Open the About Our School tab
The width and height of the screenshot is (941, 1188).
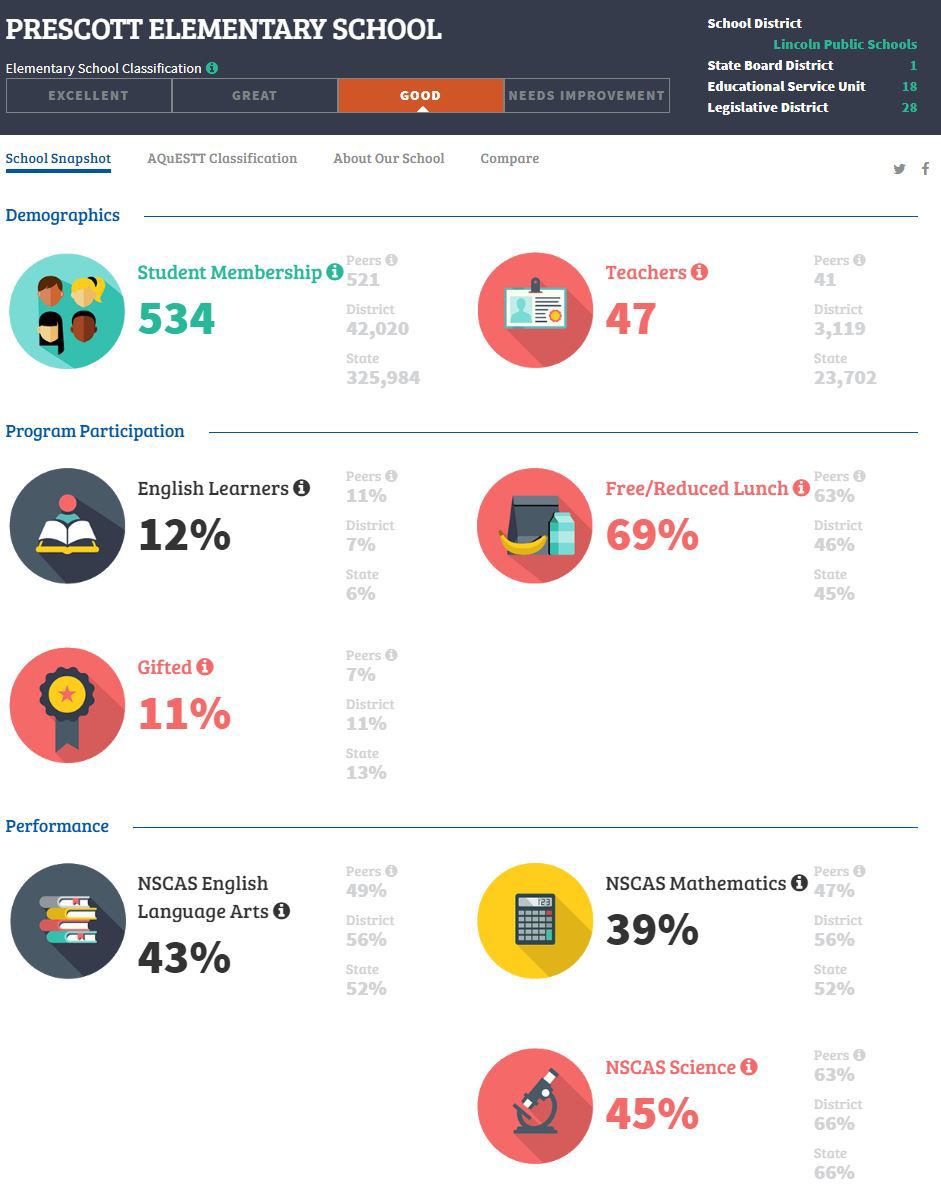[389, 158]
